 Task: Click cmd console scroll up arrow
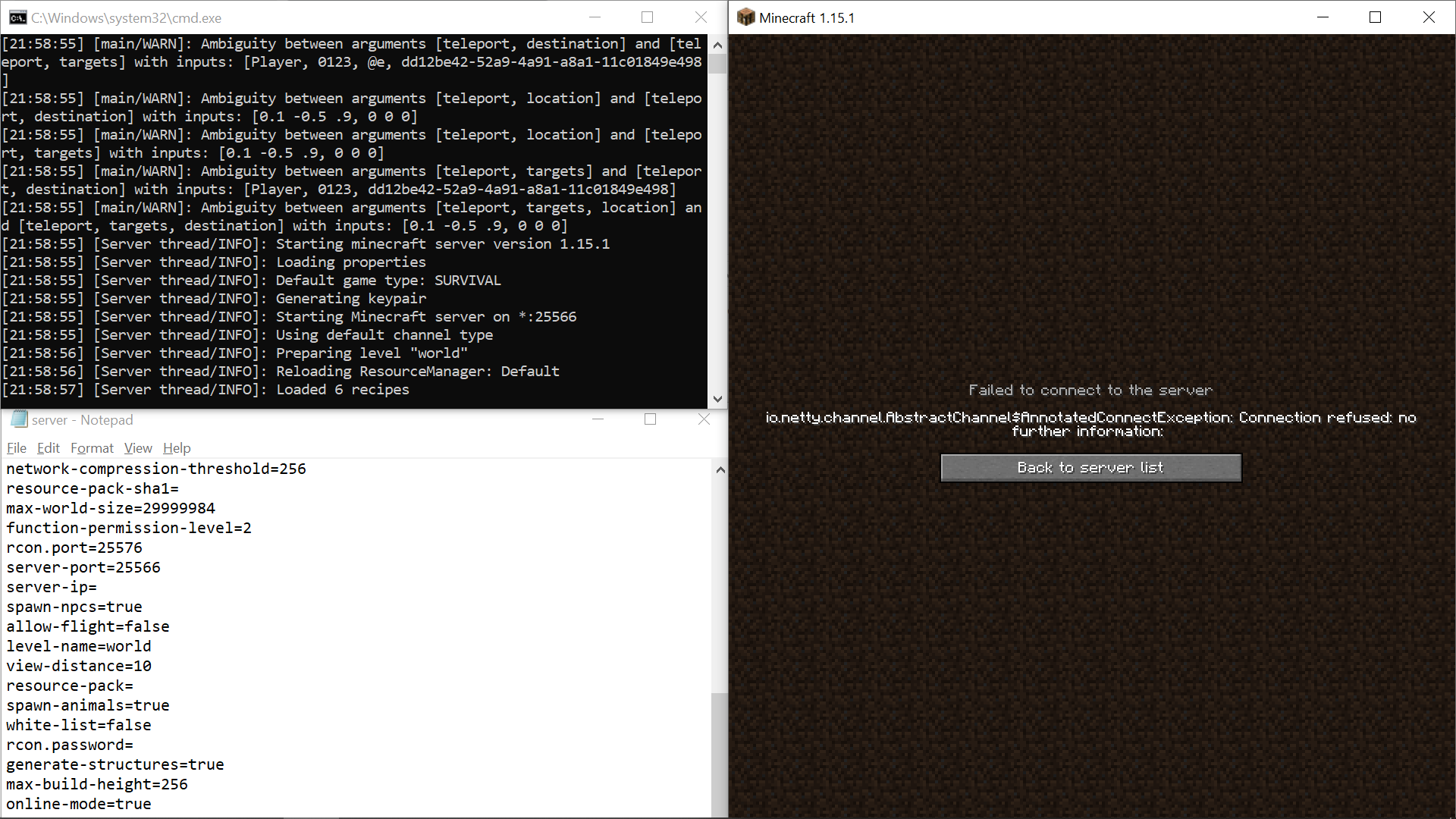coord(717,45)
